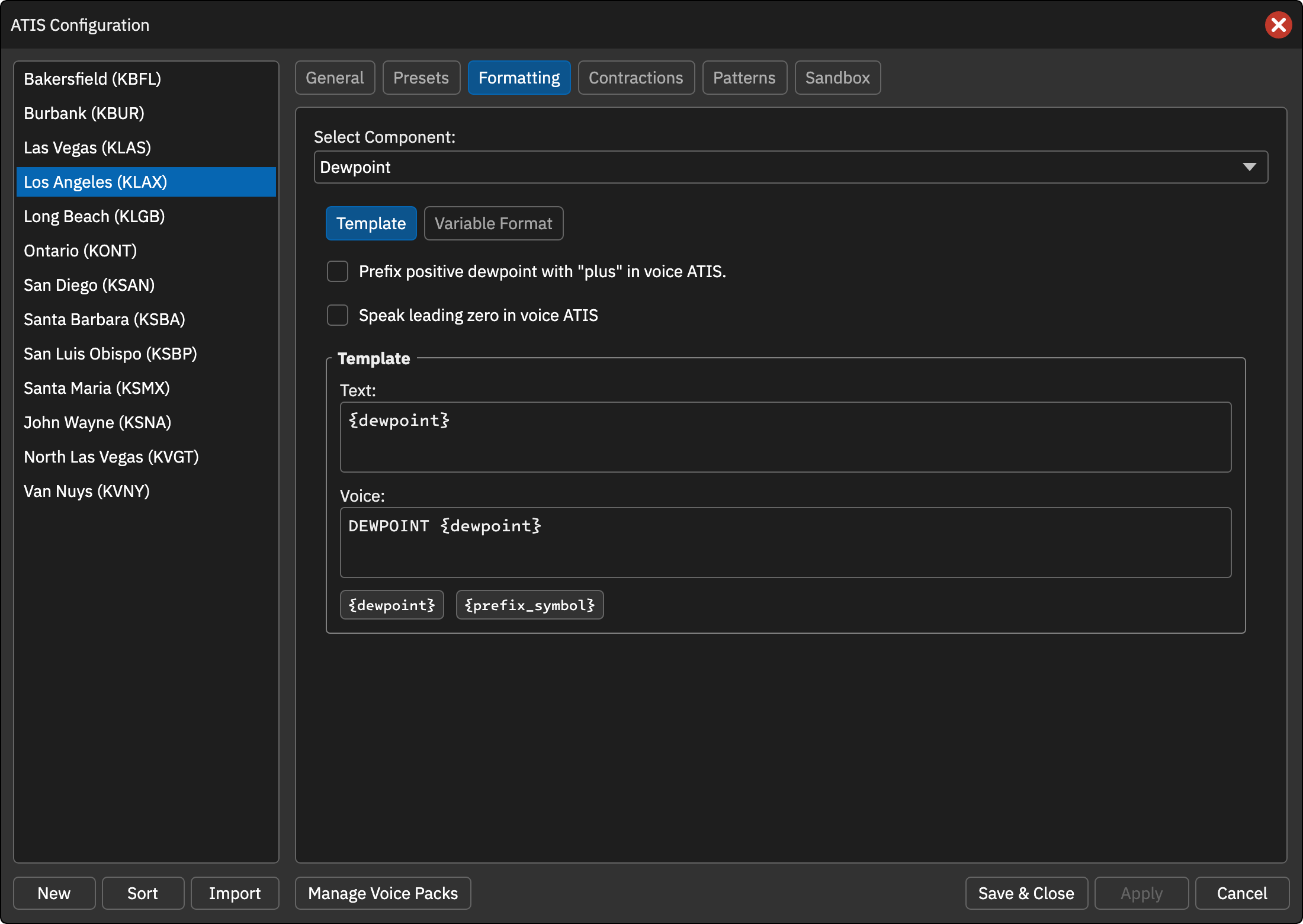Open the Contractions tab
The width and height of the screenshot is (1303, 924).
(x=636, y=78)
